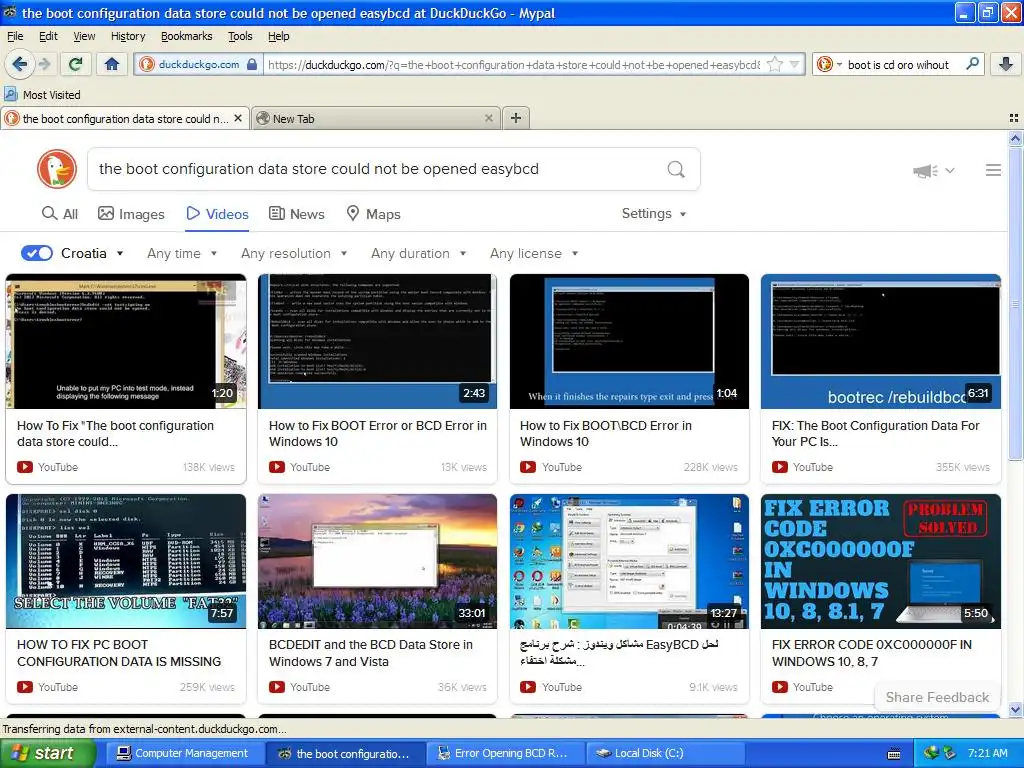Open the Any duration filter dropdown
1024x768 pixels.
click(x=419, y=253)
